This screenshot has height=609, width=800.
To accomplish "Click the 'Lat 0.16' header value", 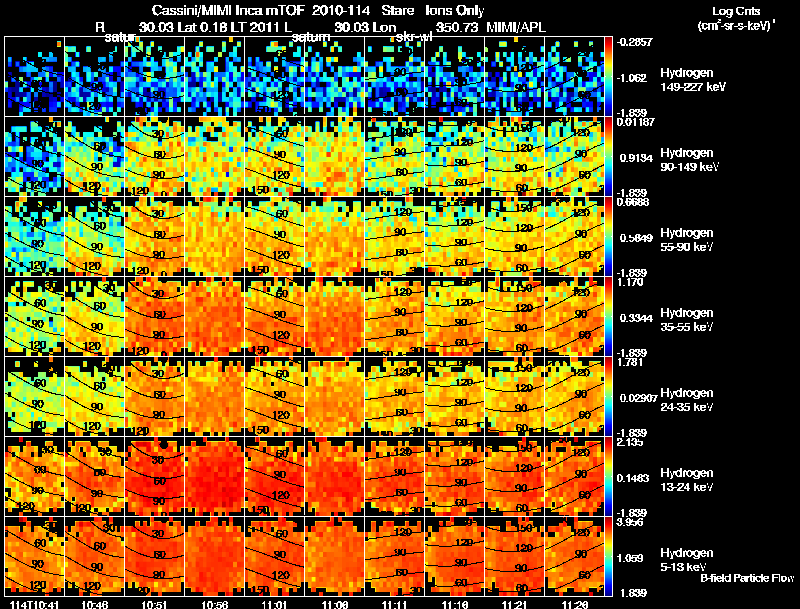I will tap(202, 27).
